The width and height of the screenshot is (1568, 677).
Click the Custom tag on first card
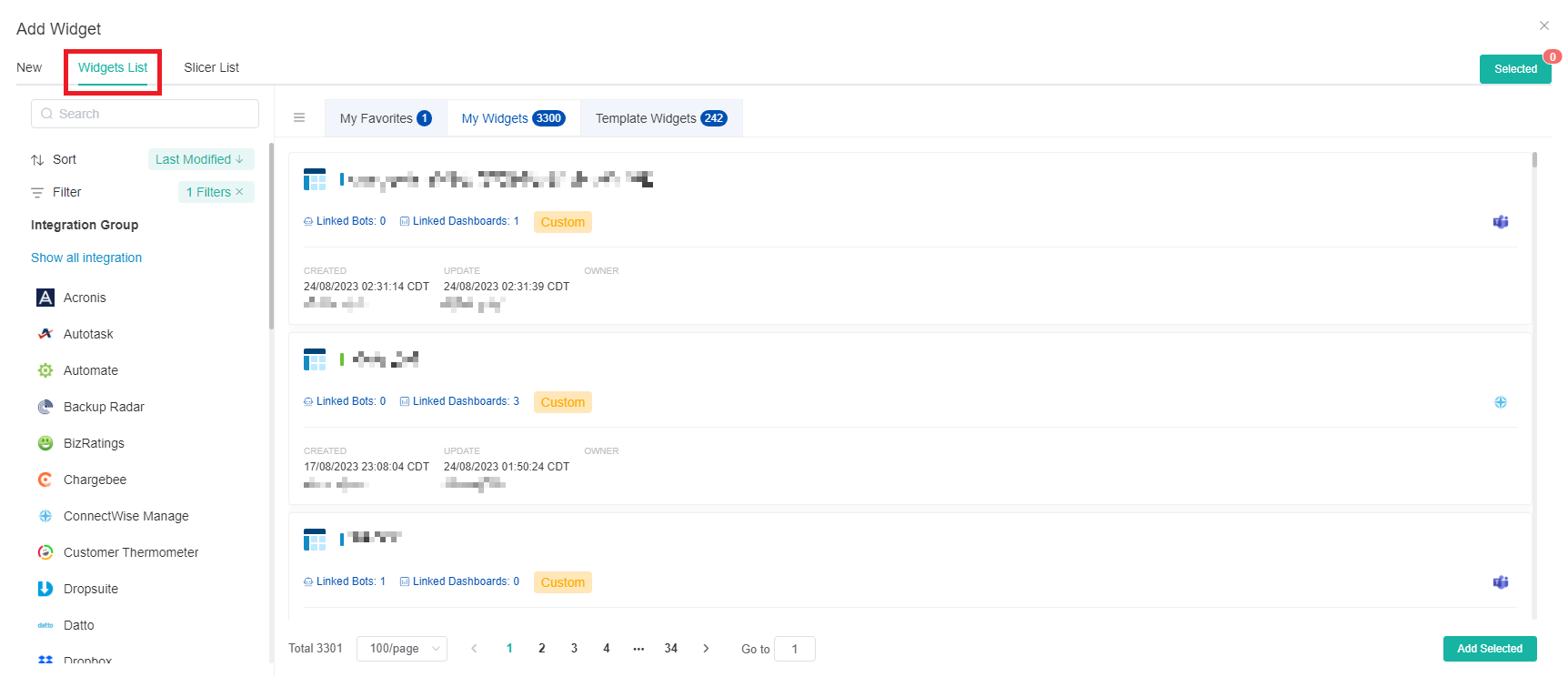point(563,222)
